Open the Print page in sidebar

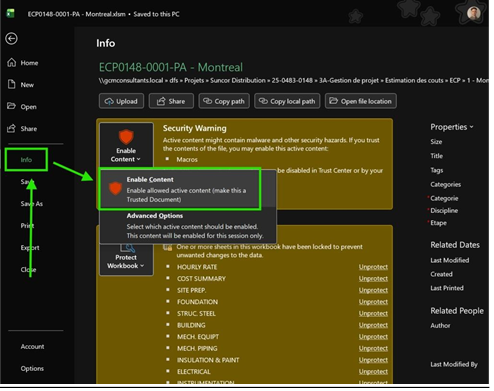tap(28, 227)
